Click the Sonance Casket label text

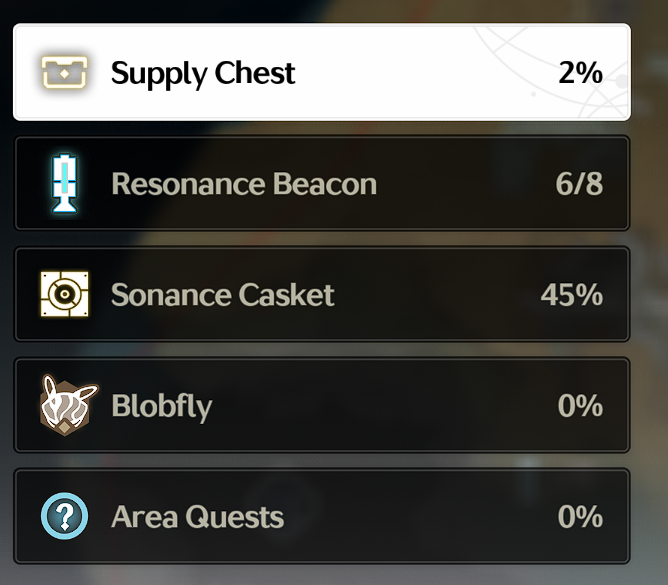(222, 294)
